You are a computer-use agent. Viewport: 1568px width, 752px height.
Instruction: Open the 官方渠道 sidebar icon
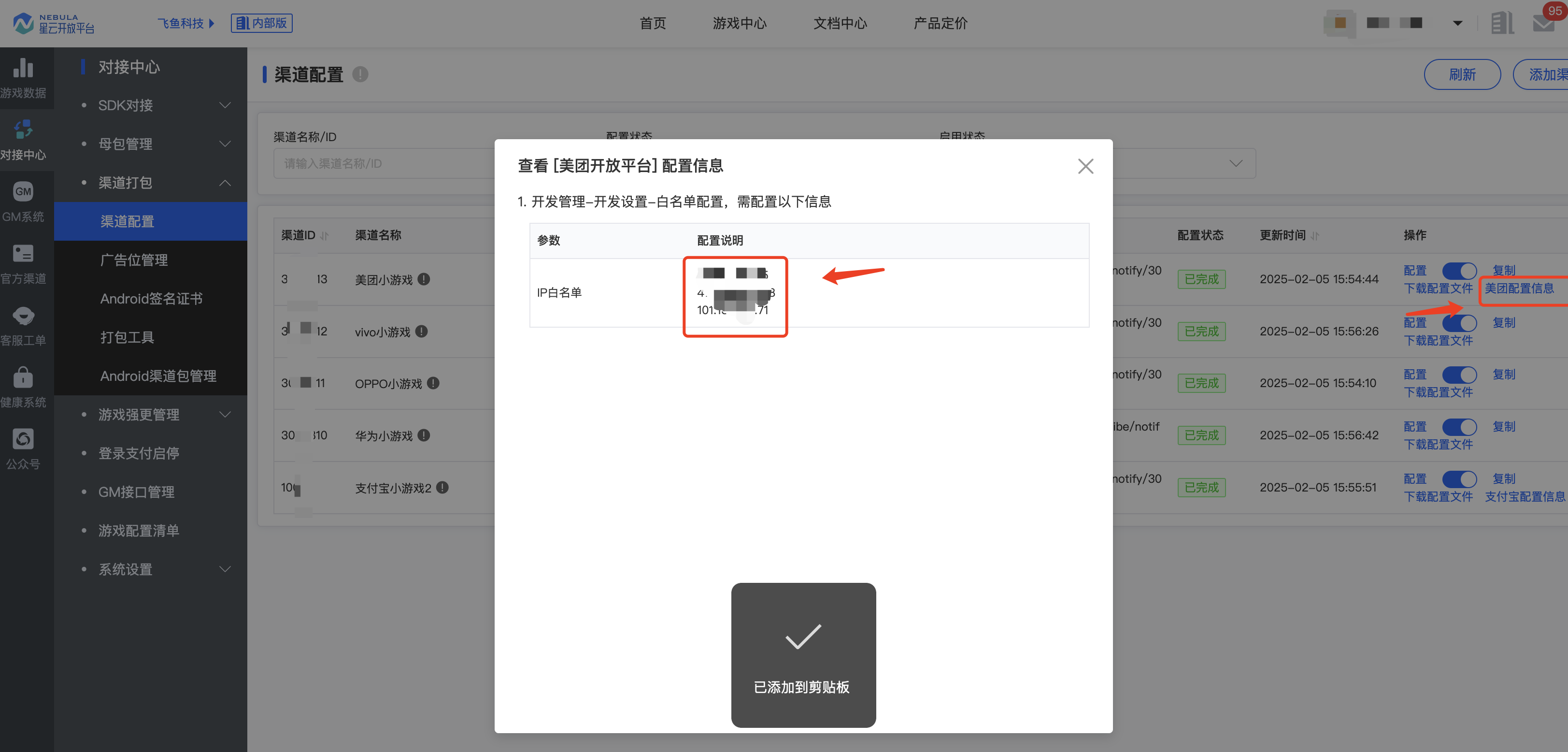(x=23, y=264)
